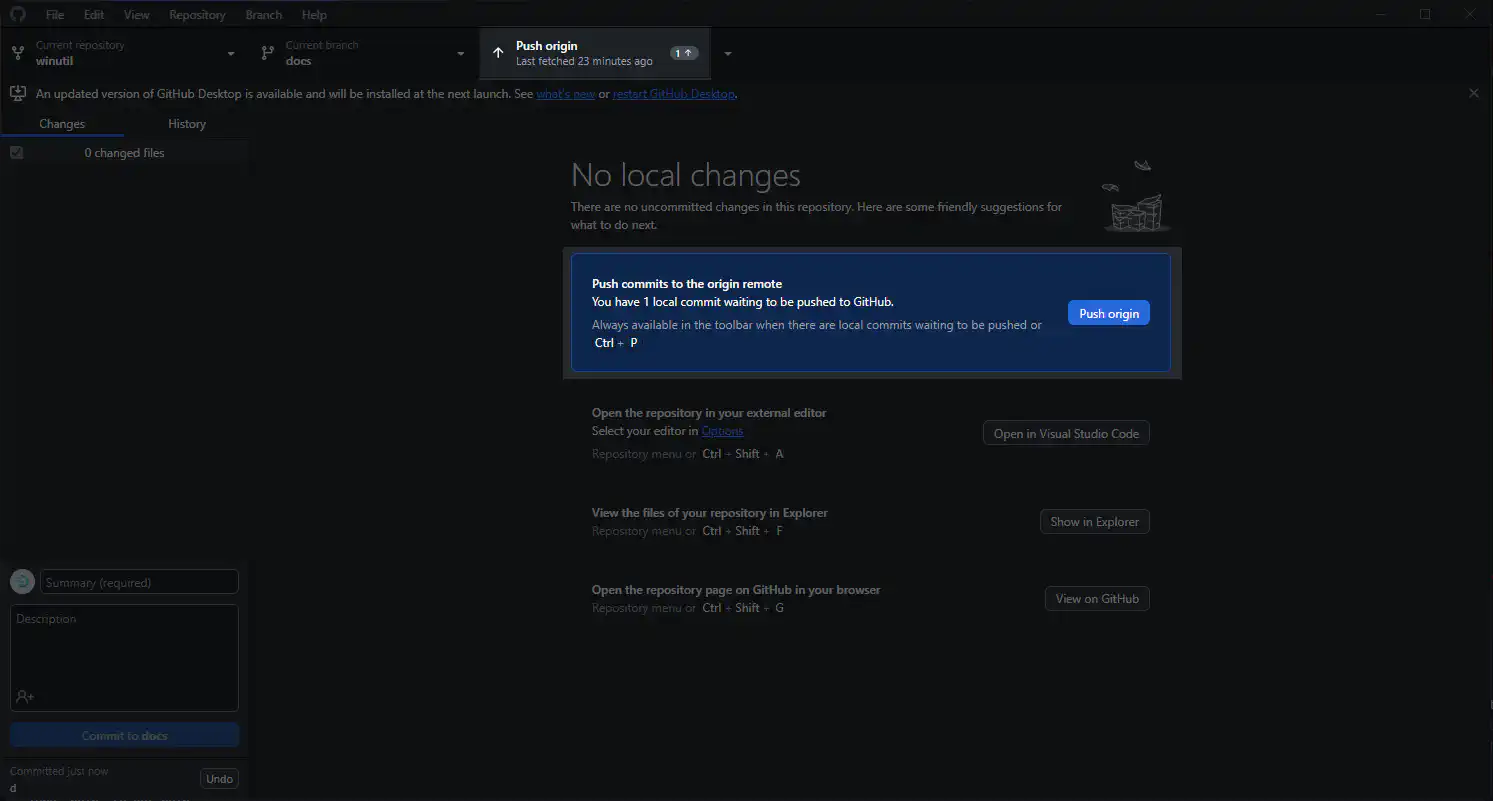Open the Repository menu
This screenshot has height=801, width=1493.
197,15
